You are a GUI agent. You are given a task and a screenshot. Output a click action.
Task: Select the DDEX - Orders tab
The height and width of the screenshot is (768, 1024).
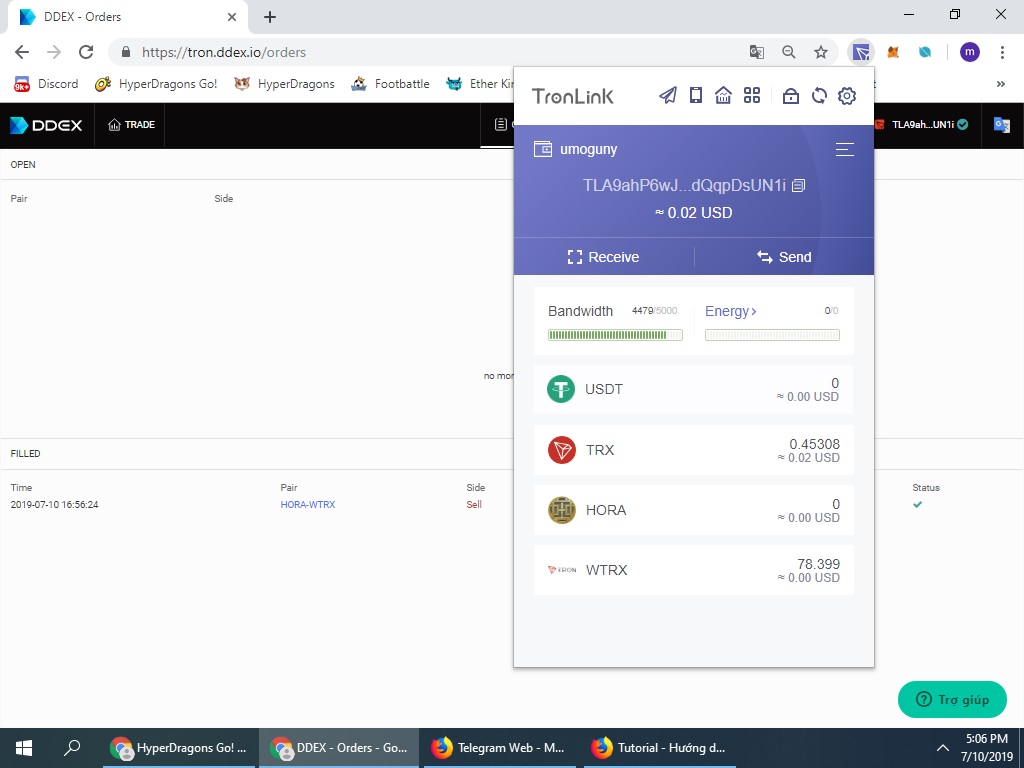[128, 17]
